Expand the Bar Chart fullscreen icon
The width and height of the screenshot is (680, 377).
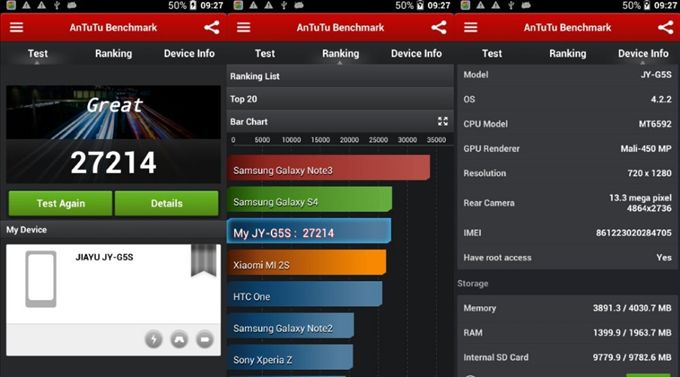pos(443,121)
